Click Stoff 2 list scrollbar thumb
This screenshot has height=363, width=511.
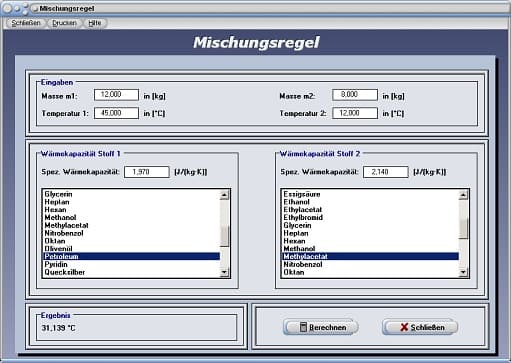463,228
